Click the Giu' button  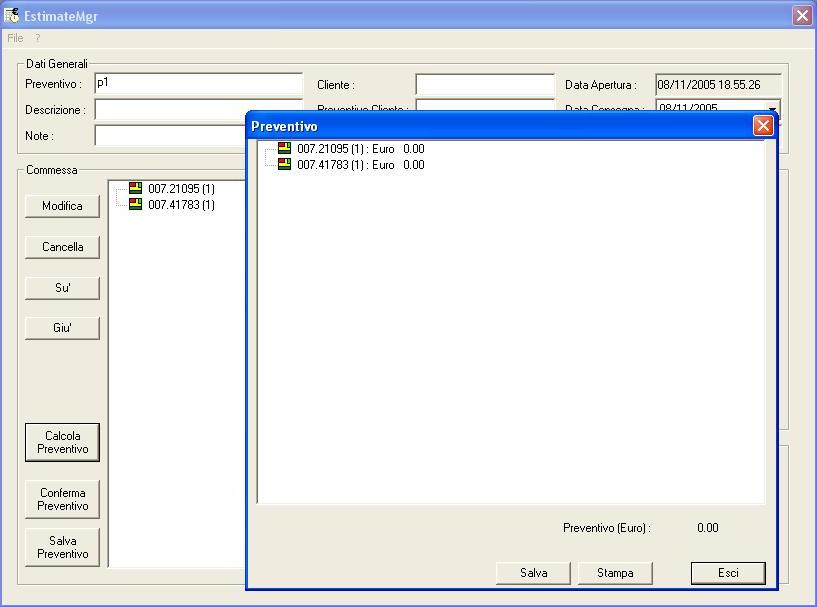pyautogui.click(x=63, y=328)
